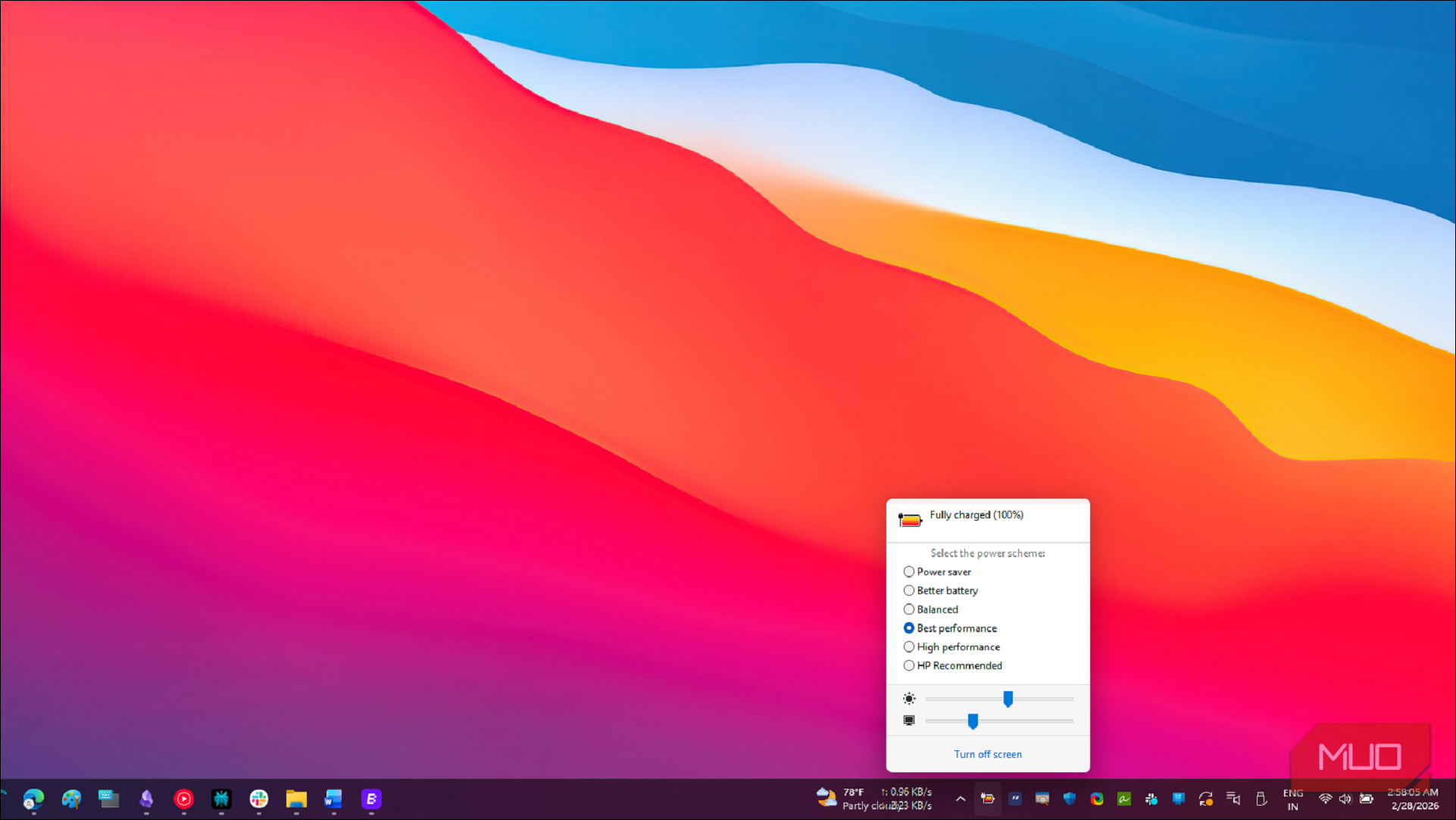Open YouTube Music from the taskbar

[183, 799]
